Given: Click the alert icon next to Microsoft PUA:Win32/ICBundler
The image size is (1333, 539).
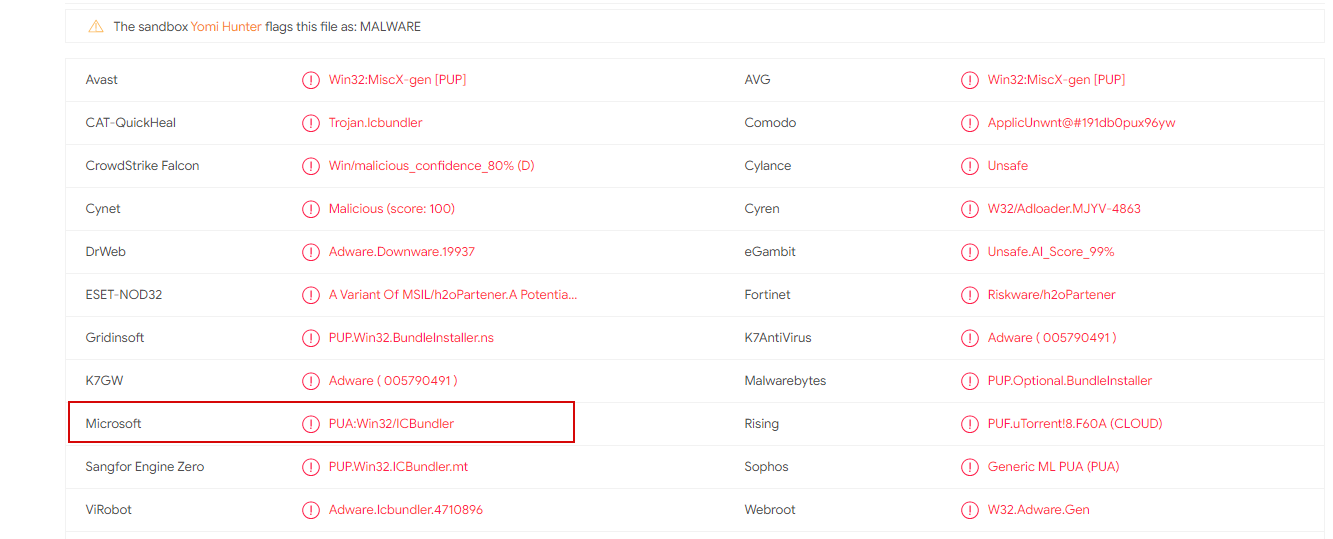Looking at the screenshot, I should pos(311,424).
